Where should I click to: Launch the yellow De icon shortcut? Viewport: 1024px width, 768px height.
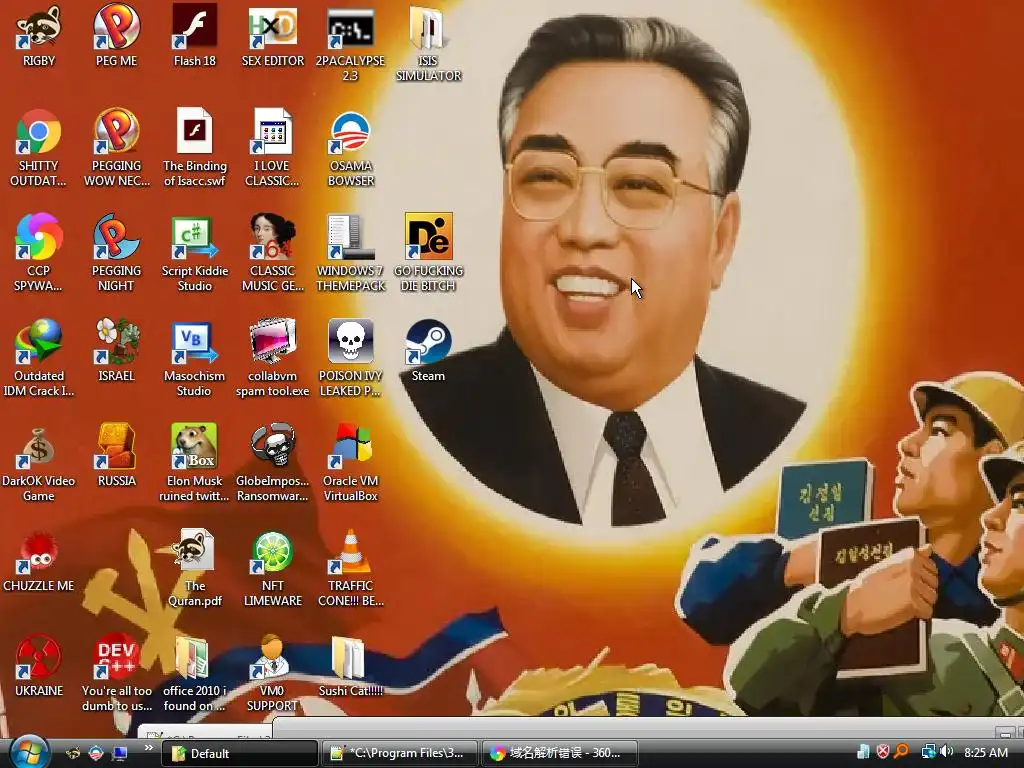[428, 253]
